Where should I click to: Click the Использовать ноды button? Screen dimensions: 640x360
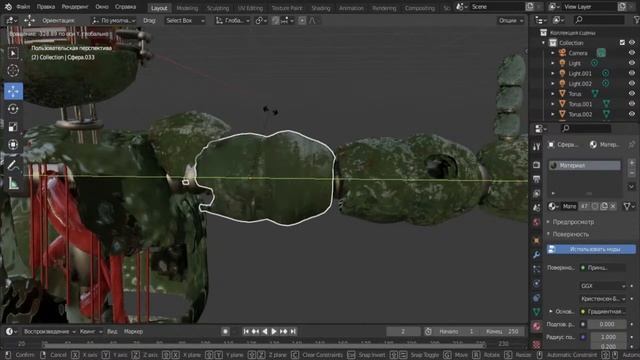click(x=591, y=249)
